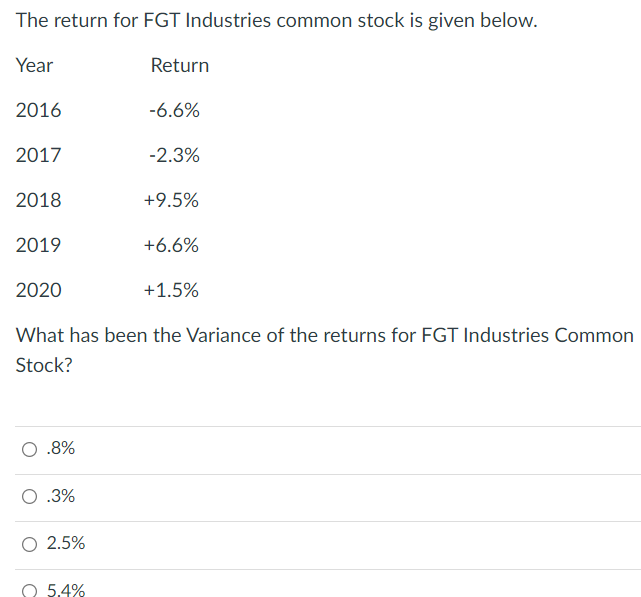The width and height of the screenshot is (641, 597).
Task: Click the -2.3% return value
Action: pyautogui.click(x=173, y=155)
